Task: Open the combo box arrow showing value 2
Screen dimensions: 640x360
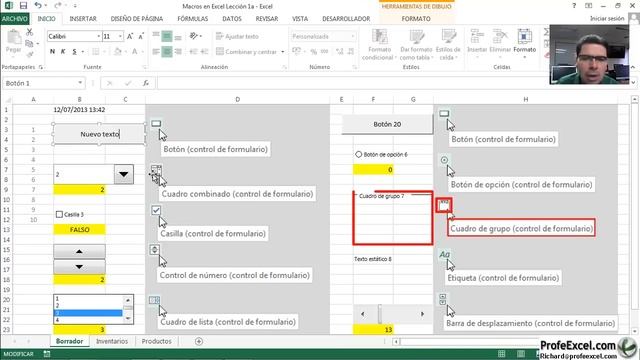Action: pyautogui.click(x=124, y=174)
